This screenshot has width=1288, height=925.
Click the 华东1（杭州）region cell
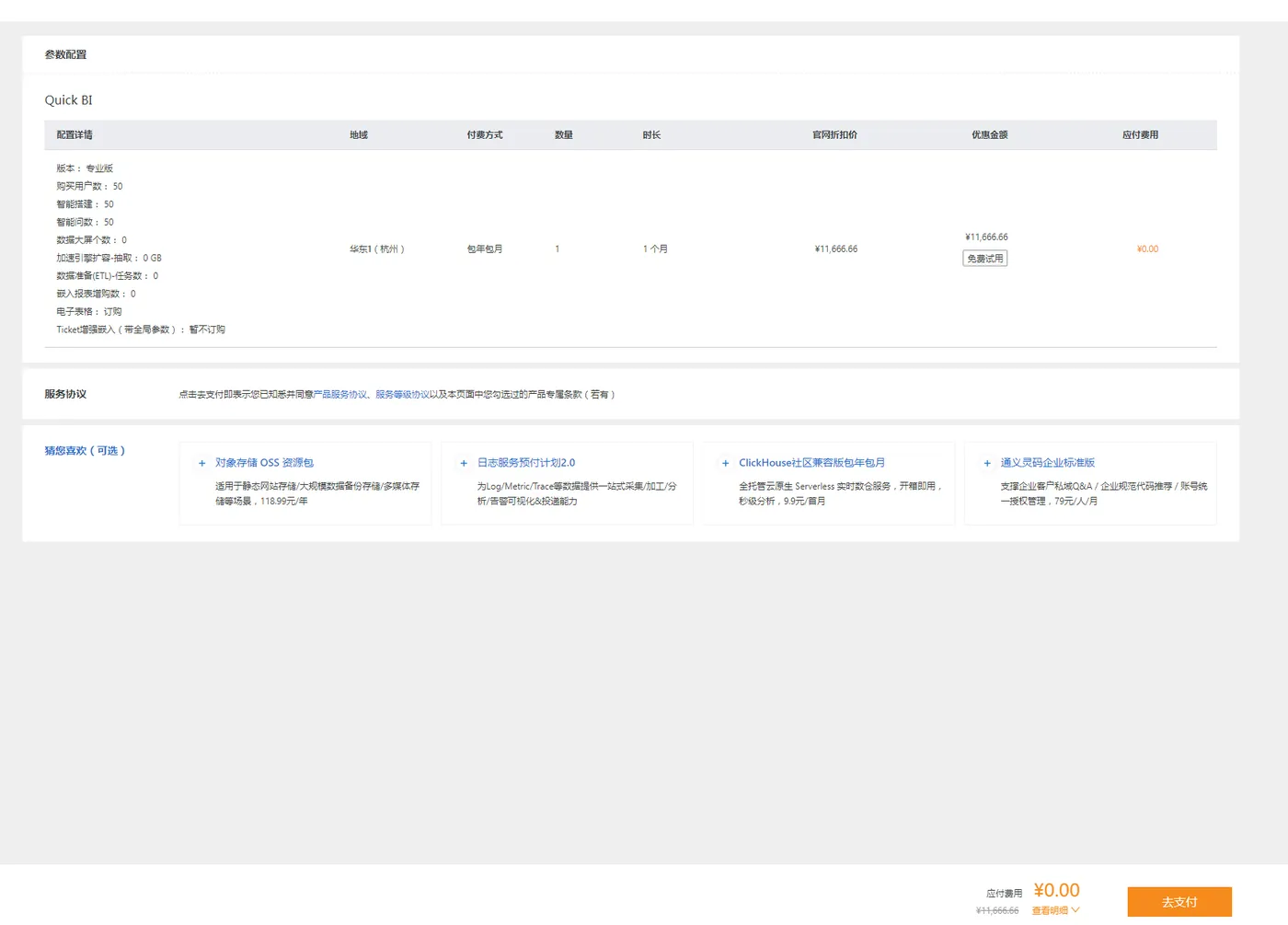[377, 249]
